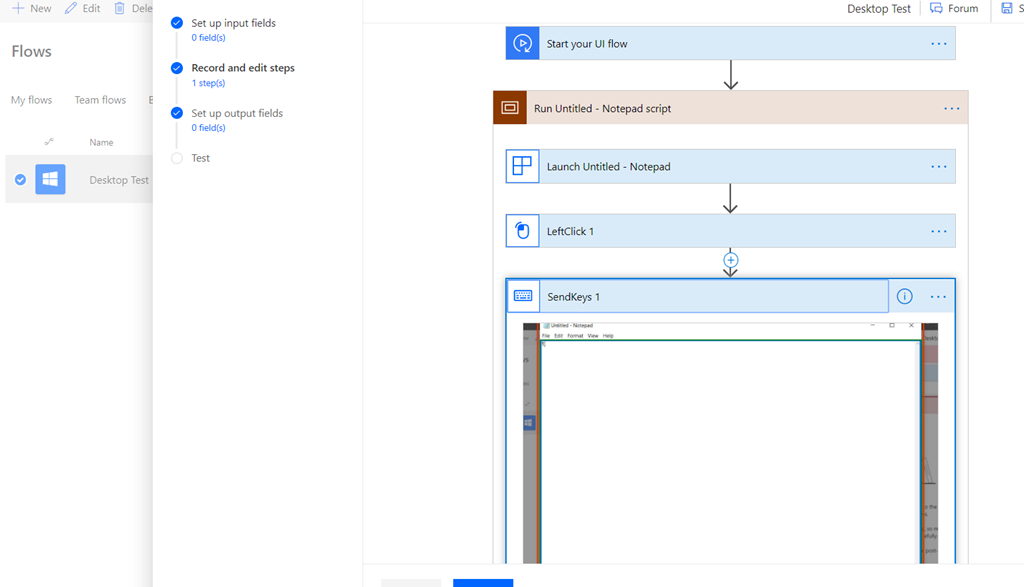Go to Set up input fields step
Screen dimensions: 1024x587
click(x=233, y=23)
